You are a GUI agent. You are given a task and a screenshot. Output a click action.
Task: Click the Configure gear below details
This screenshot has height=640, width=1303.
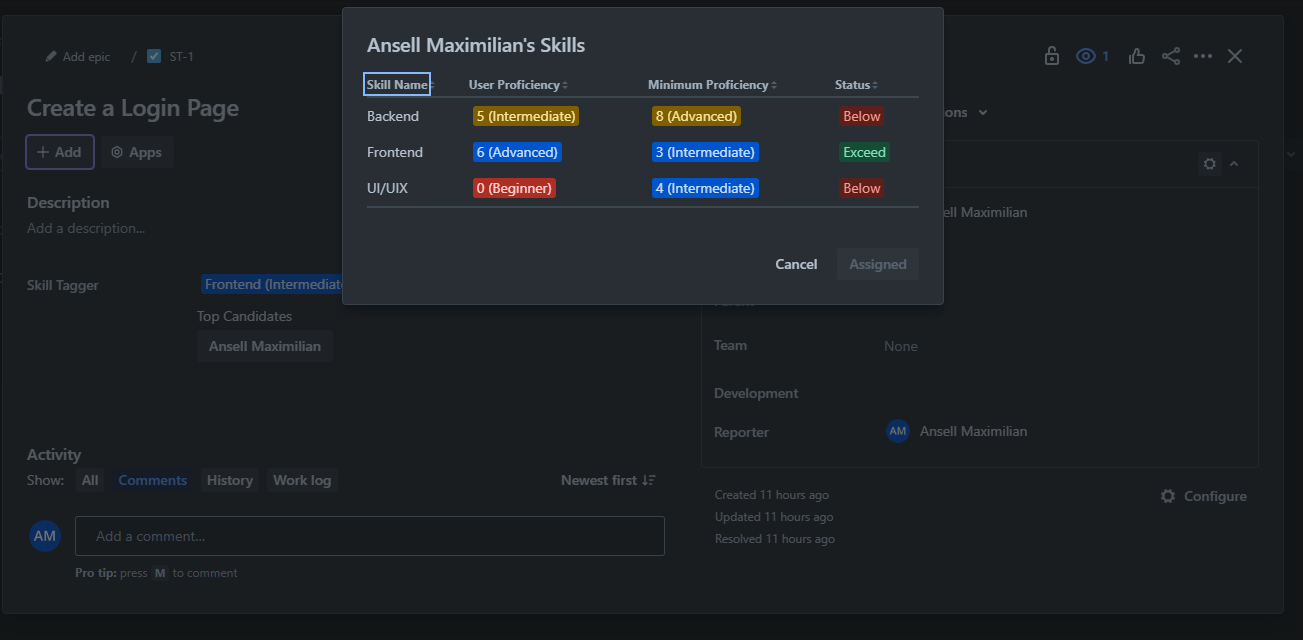pos(1203,495)
